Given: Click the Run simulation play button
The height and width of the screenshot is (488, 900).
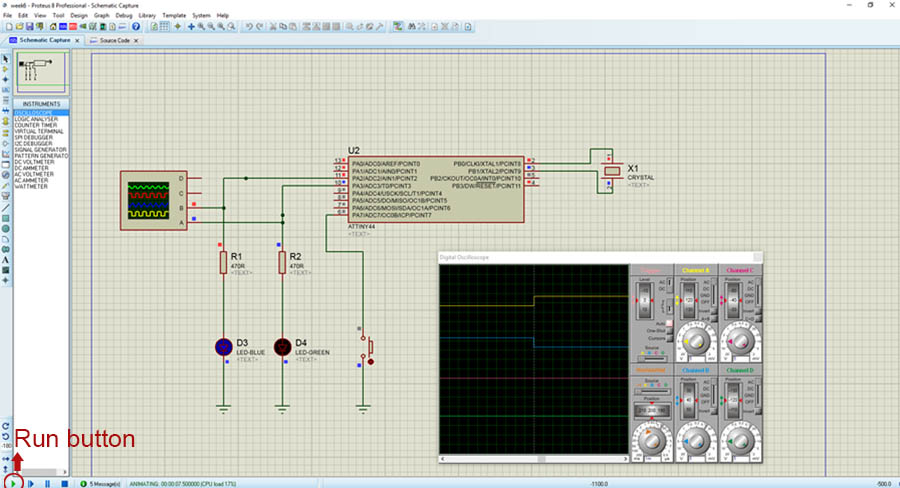Looking at the screenshot, I should pos(14,484).
